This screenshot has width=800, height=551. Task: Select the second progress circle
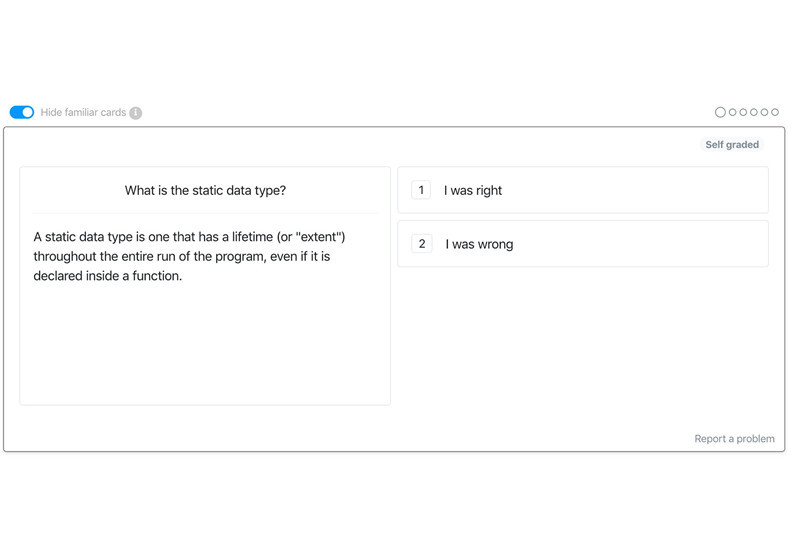[733, 112]
